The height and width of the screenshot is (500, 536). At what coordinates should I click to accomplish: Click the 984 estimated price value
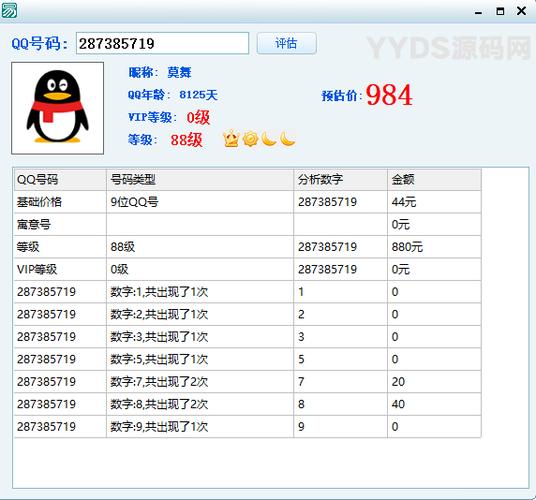click(389, 95)
